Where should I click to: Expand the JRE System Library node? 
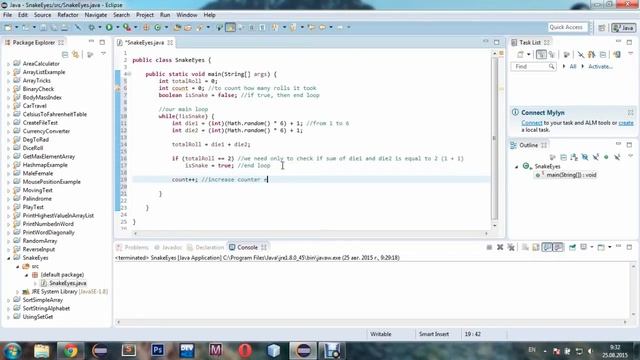[x=18, y=292]
